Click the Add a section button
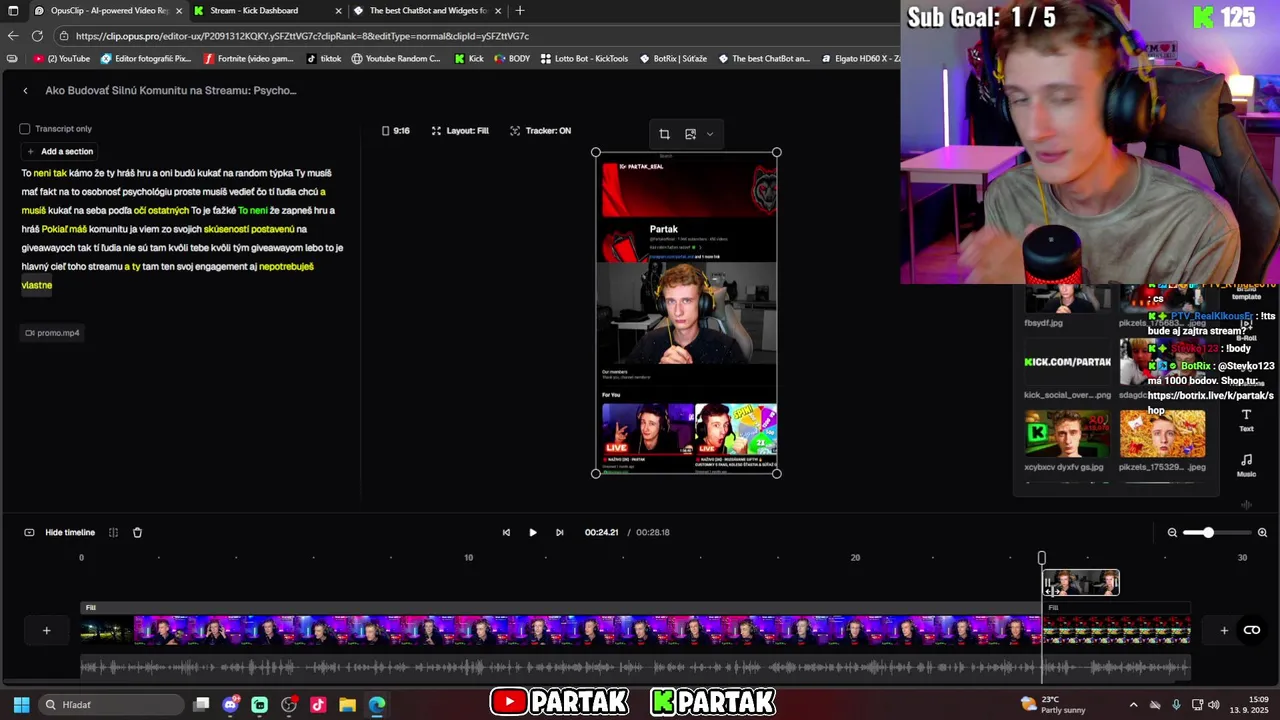Viewport: 1280px width, 720px height. [60, 152]
